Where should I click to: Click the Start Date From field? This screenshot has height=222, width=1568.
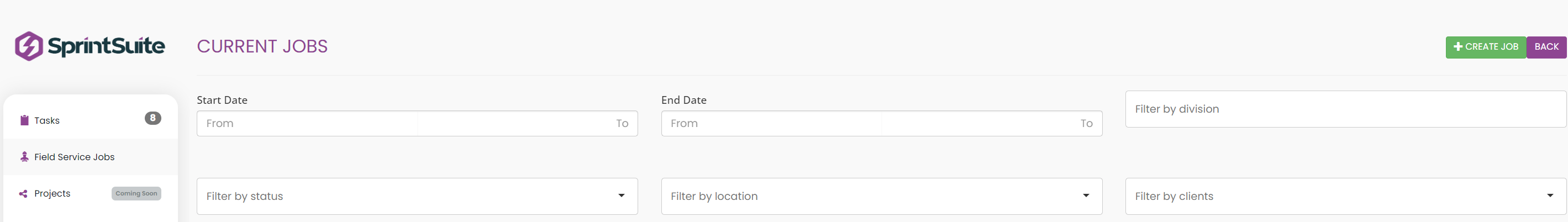tap(307, 124)
